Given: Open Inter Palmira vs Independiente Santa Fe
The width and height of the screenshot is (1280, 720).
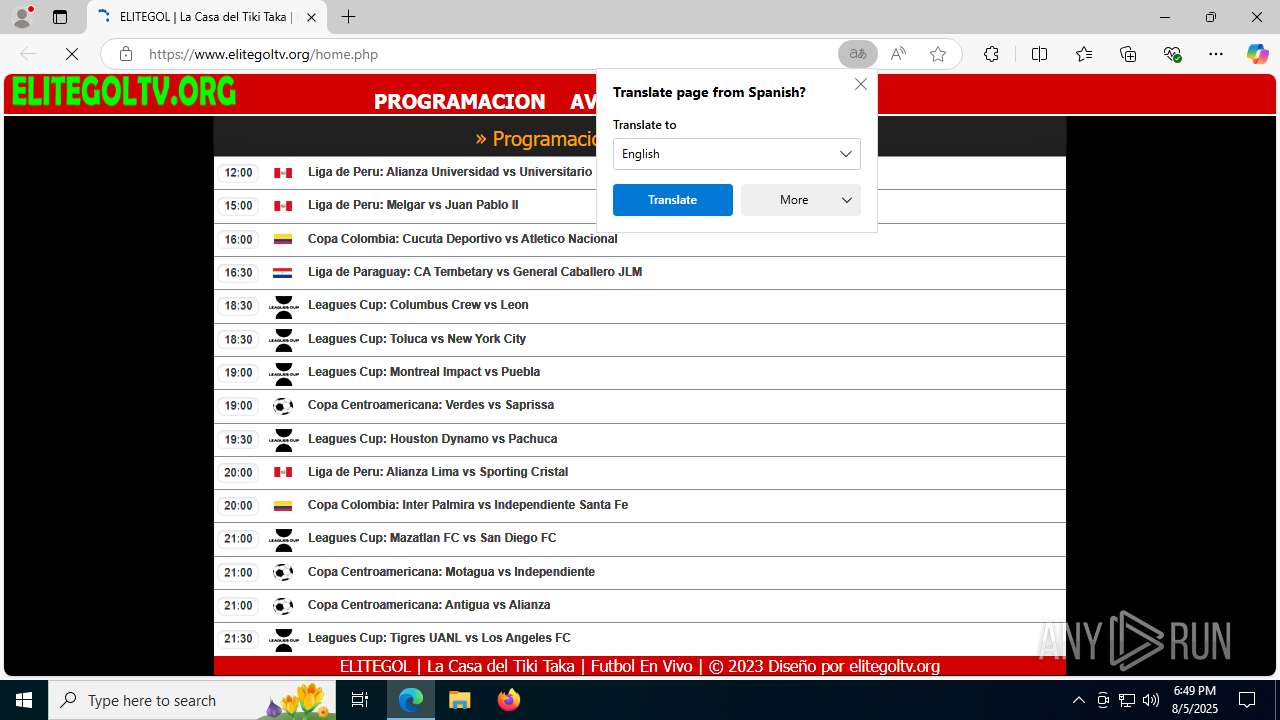Looking at the screenshot, I should click(468, 505).
